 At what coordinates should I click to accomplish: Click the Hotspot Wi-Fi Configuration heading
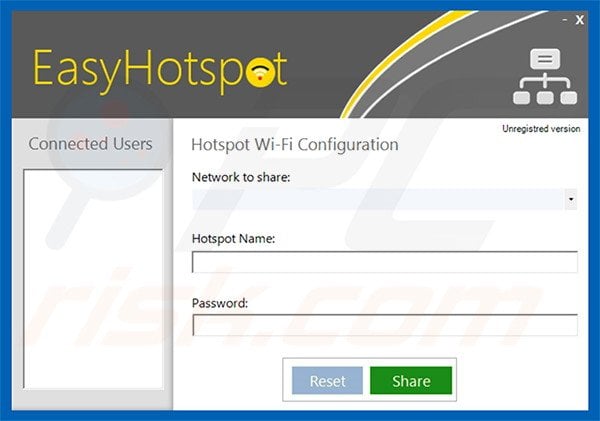[295, 145]
